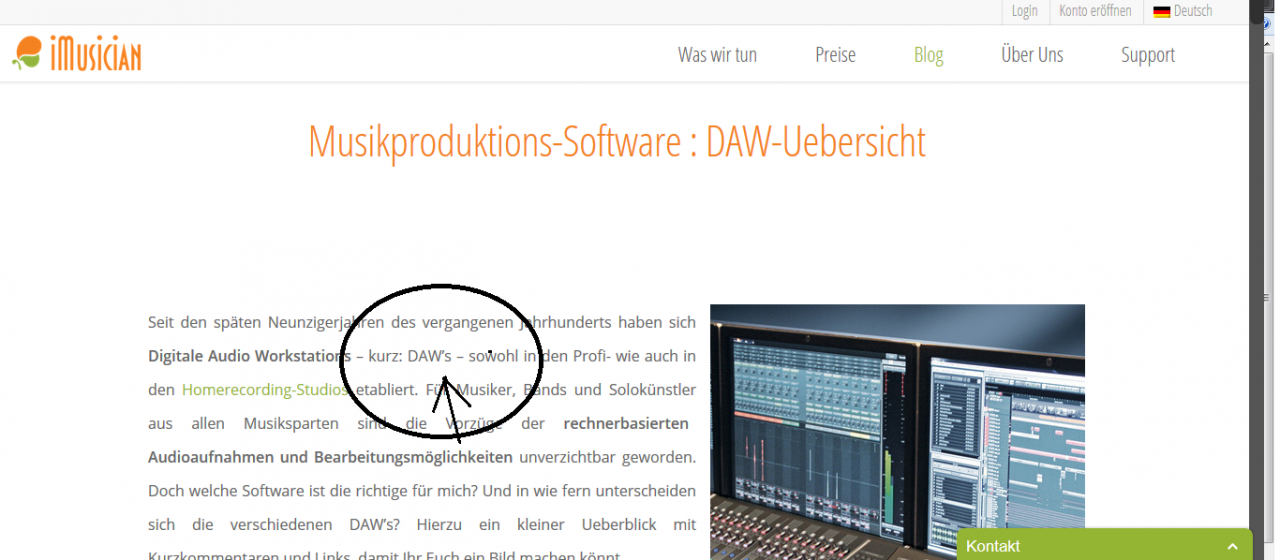The height and width of the screenshot is (560, 1280).
Task: Click the DAW mixing console image
Action: click(x=897, y=432)
